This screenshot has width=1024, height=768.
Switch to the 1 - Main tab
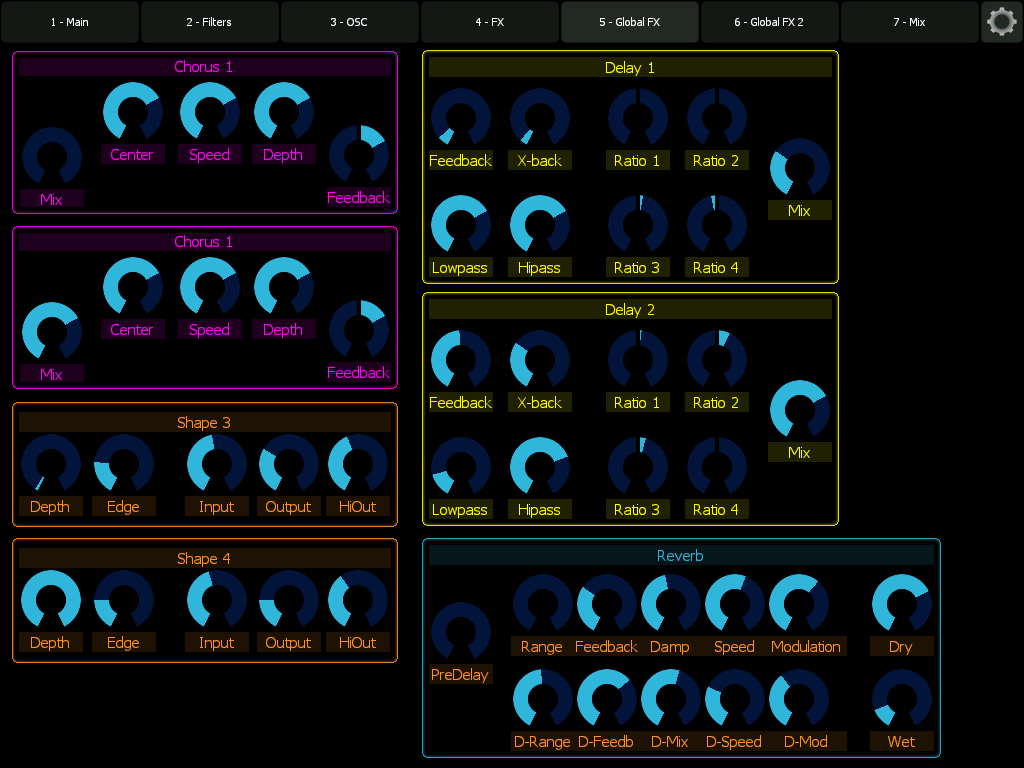click(70, 22)
